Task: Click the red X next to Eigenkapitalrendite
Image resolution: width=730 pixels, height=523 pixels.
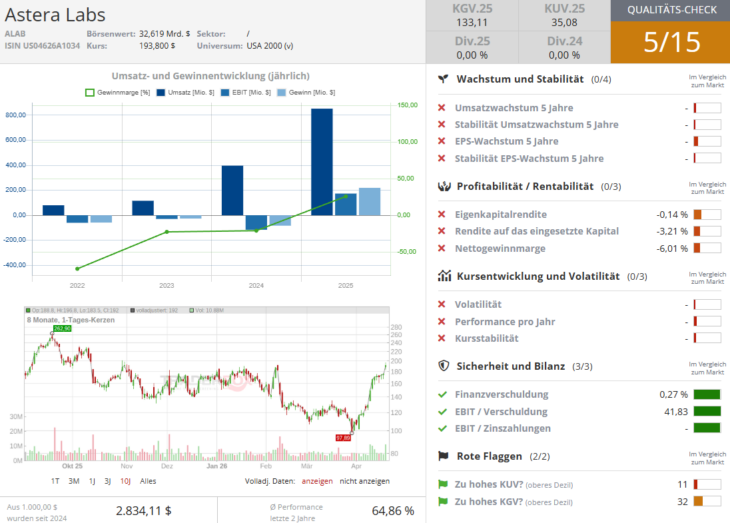Action: (442, 214)
